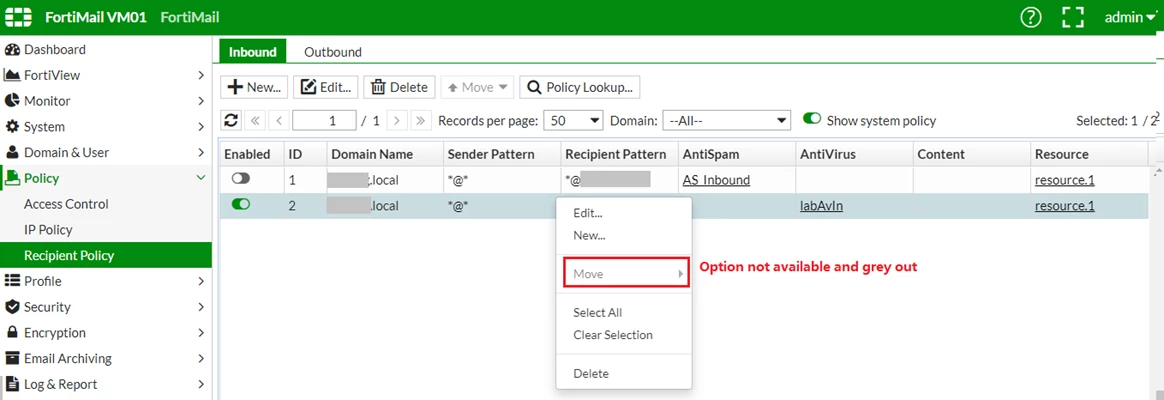
Task: Sort by Resource column header
Action: (1089, 154)
